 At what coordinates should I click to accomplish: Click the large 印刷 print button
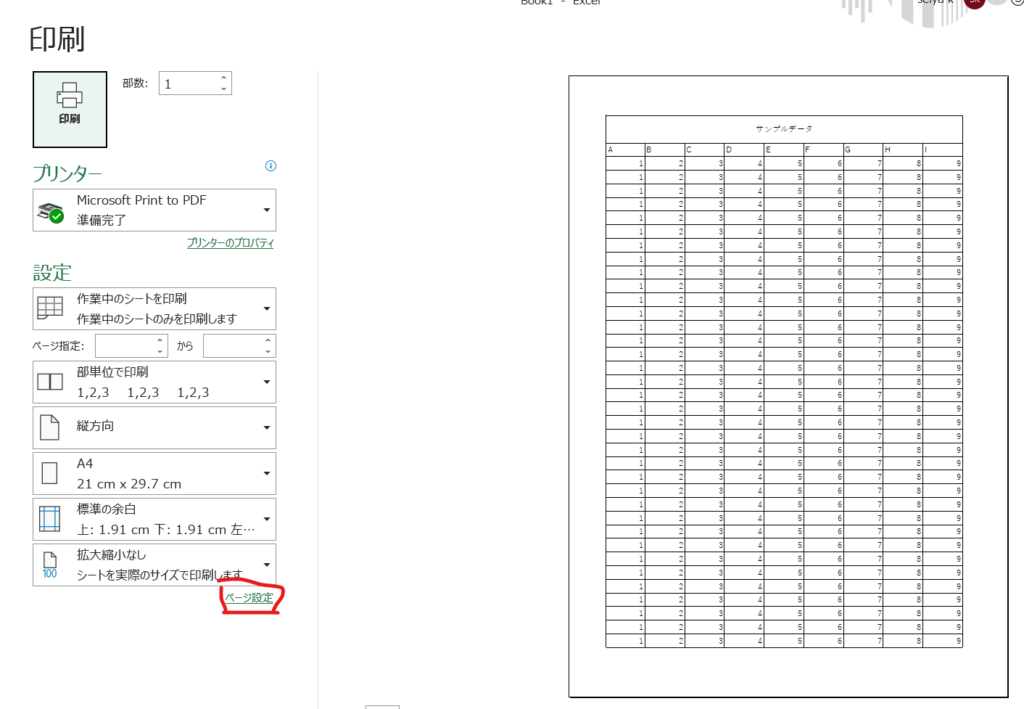coord(69,108)
